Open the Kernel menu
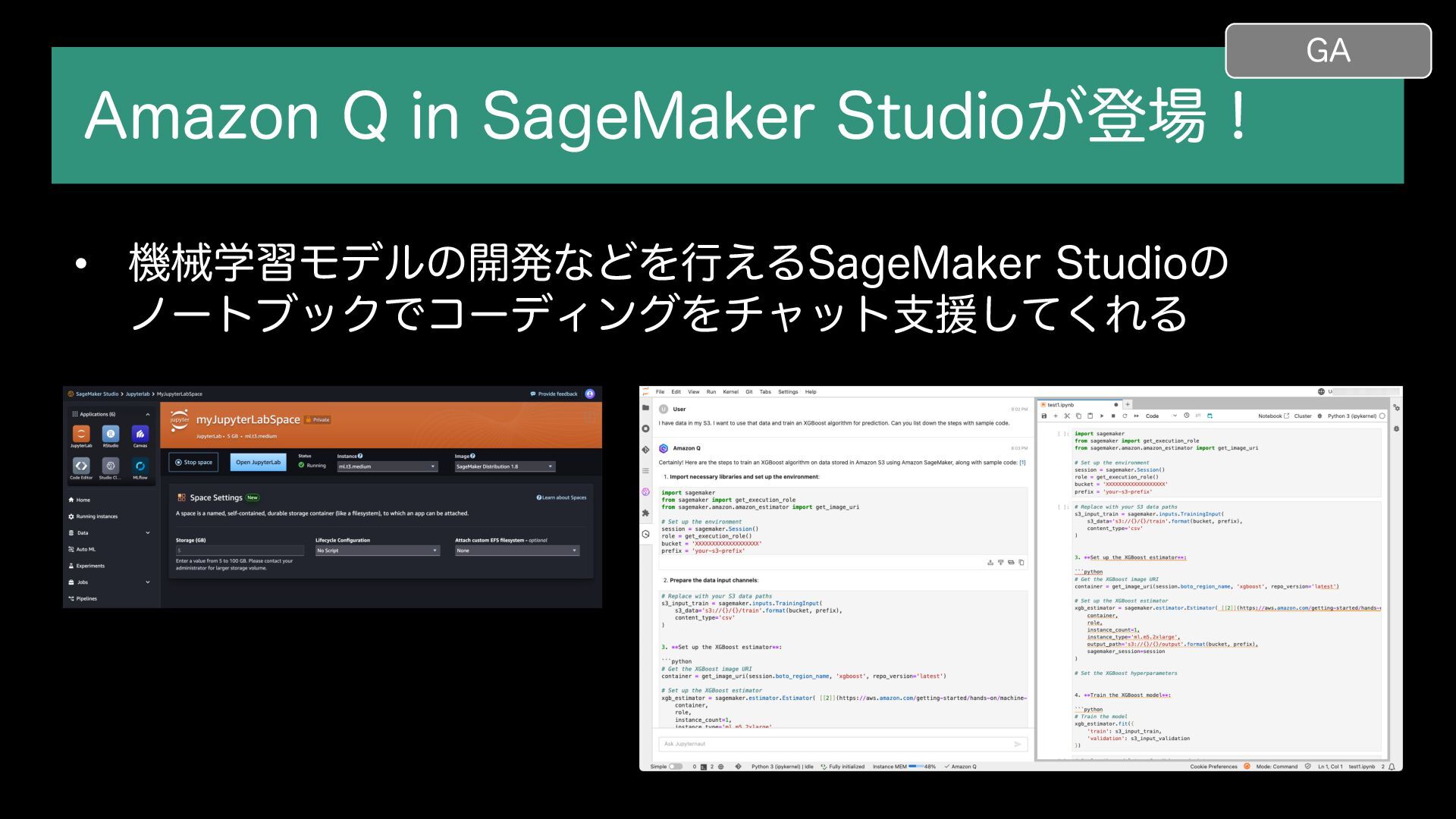Image resolution: width=1456 pixels, height=819 pixels. click(730, 392)
